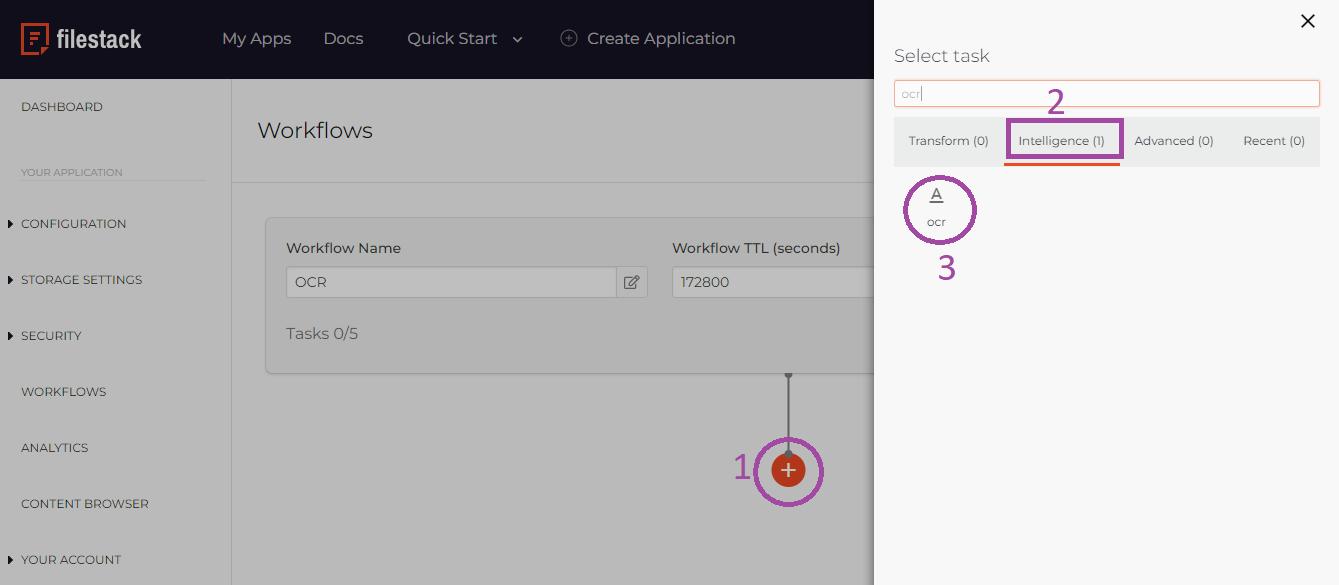Switch to the Intelligence tab
1339x585 pixels.
click(1061, 141)
